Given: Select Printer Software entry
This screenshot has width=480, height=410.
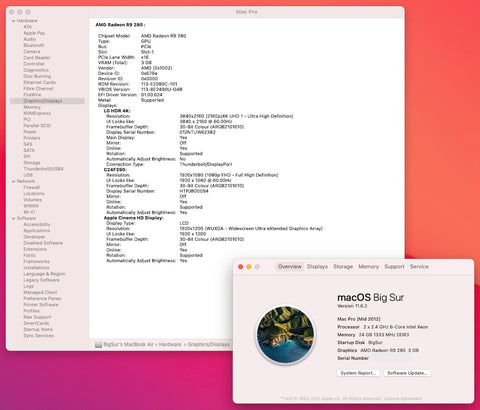Looking at the screenshot, I should 41,305.
